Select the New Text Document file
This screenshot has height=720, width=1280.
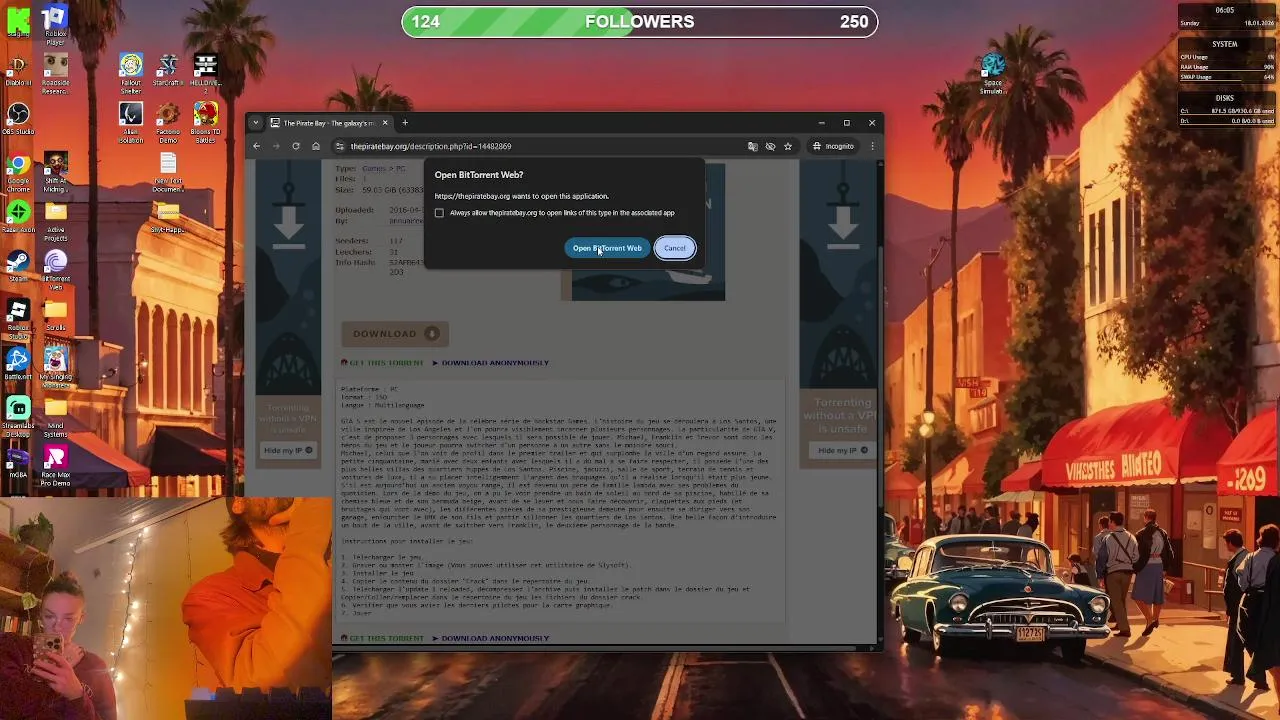coord(168,172)
